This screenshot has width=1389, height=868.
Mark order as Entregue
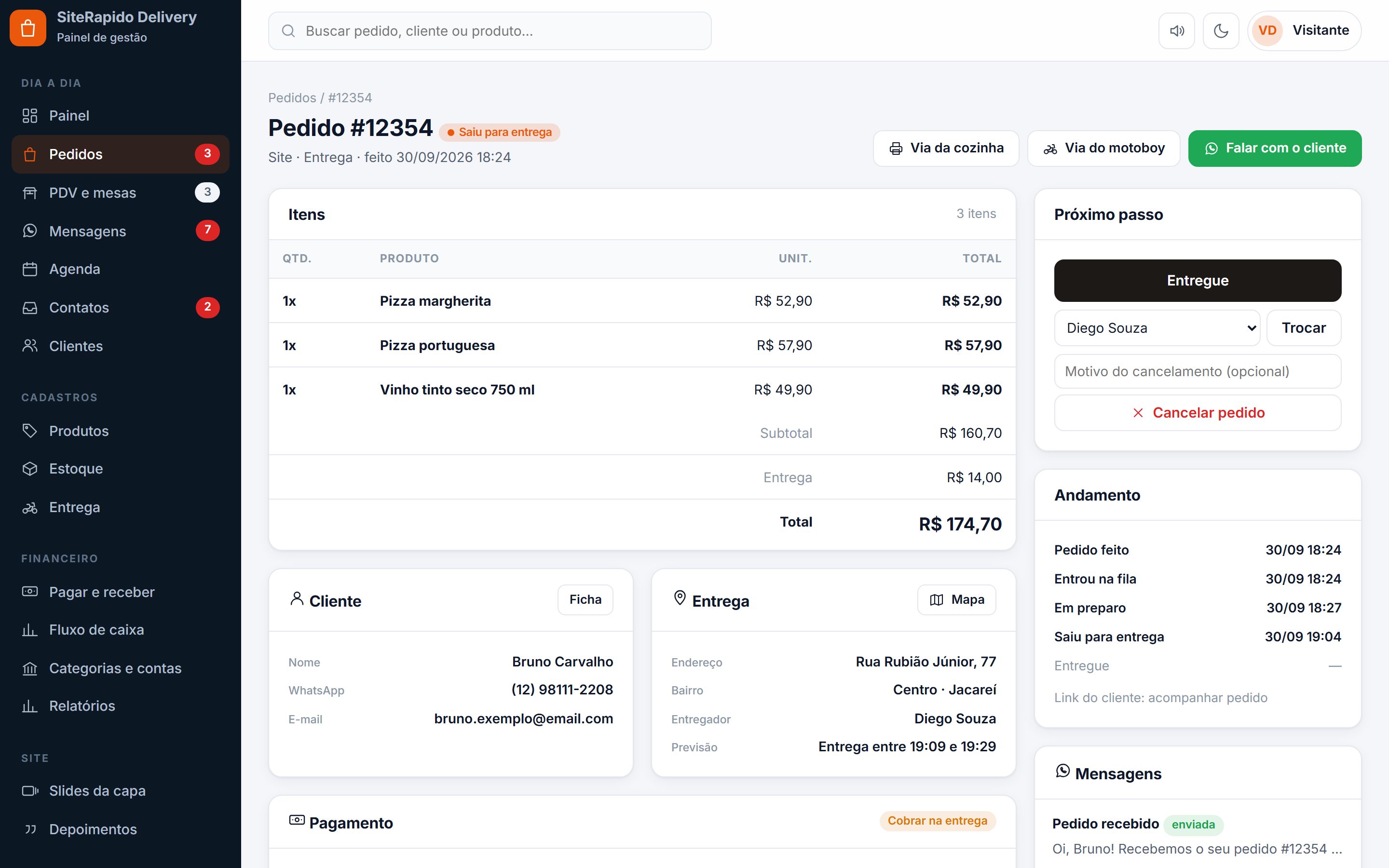click(1198, 281)
